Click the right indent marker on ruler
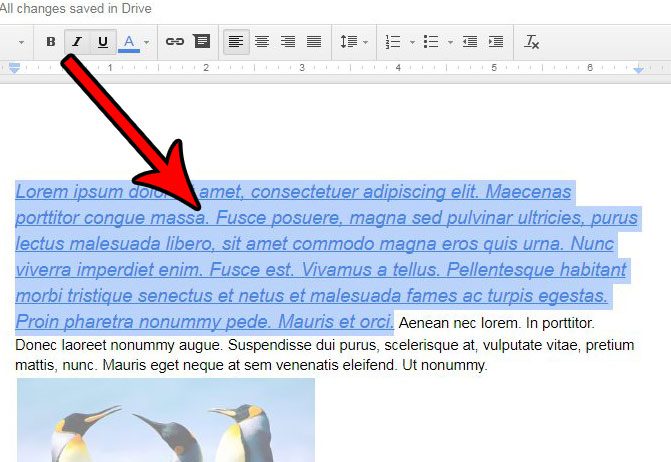Image resolution: width=671 pixels, height=462 pixels. click(639, 69)
